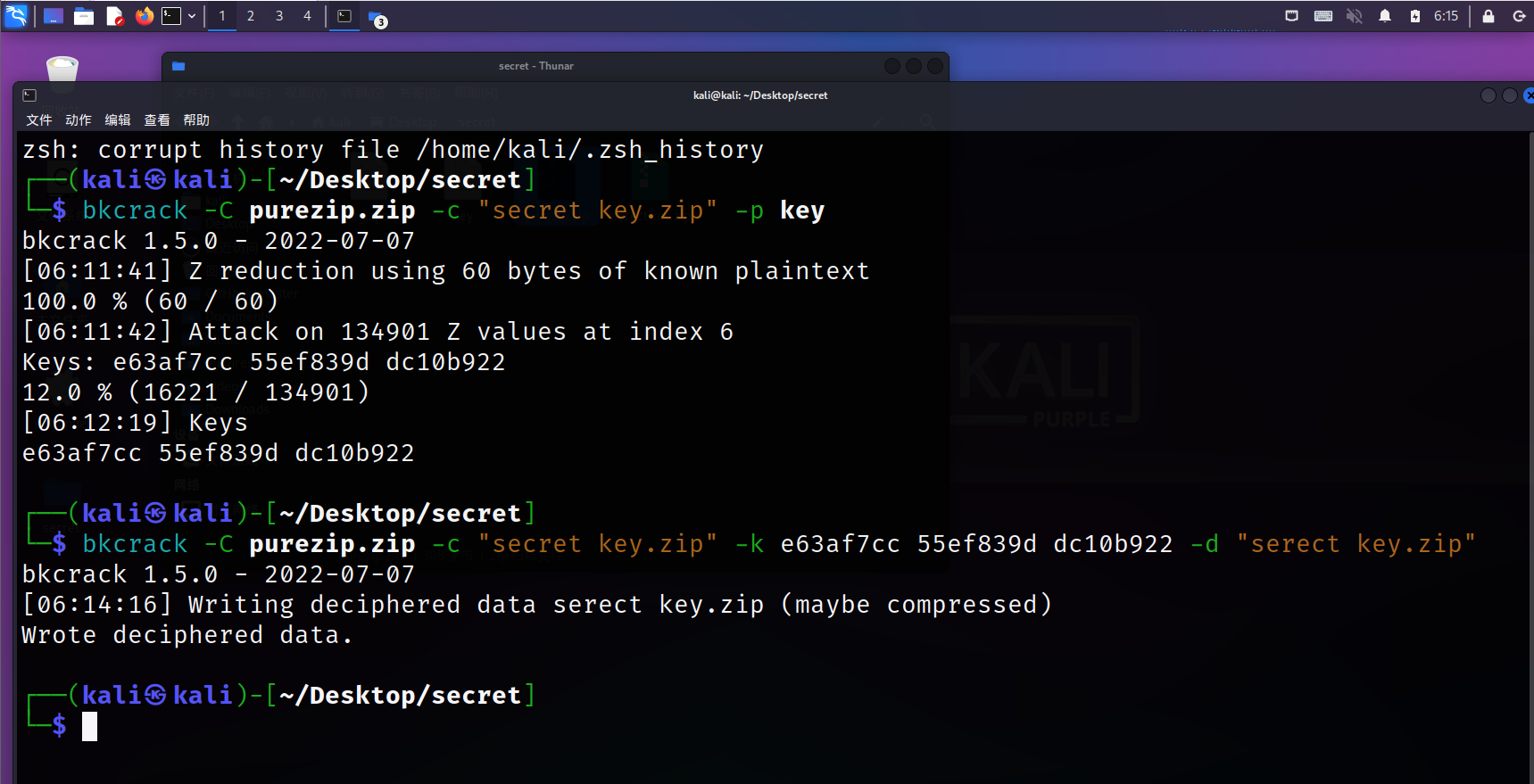Click the Thunar folder icon in title bar
1534x784 pixels.
coord(178,66)
